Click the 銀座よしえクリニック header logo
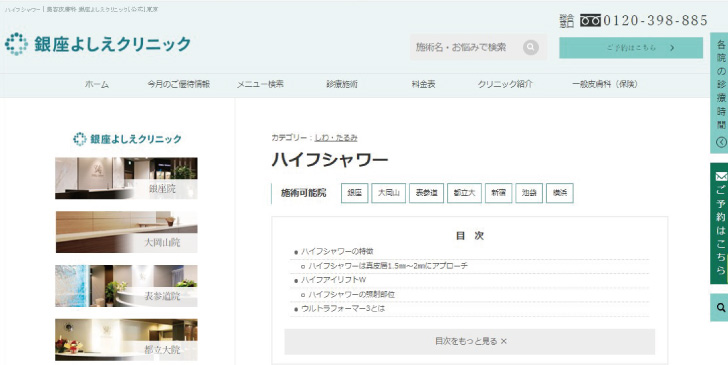 click(x=98, y=44)
